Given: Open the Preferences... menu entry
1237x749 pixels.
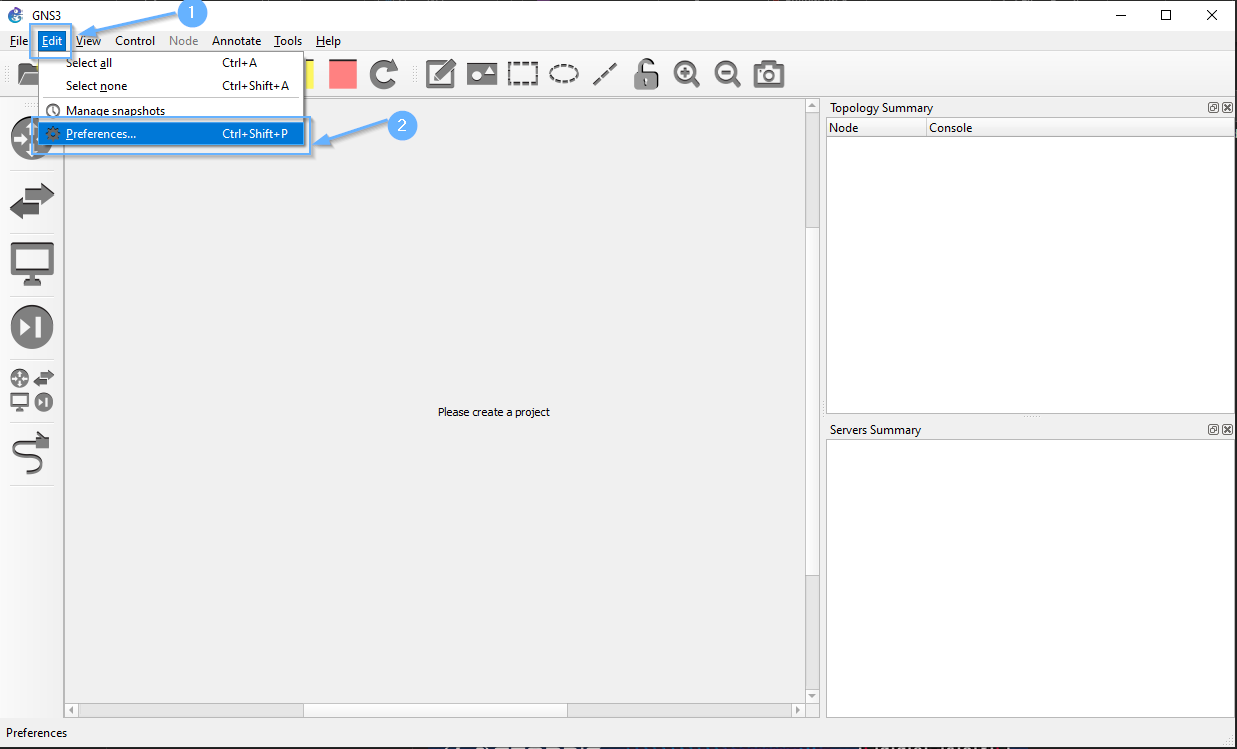Looking at the screenshot, I should click(101, 134).
